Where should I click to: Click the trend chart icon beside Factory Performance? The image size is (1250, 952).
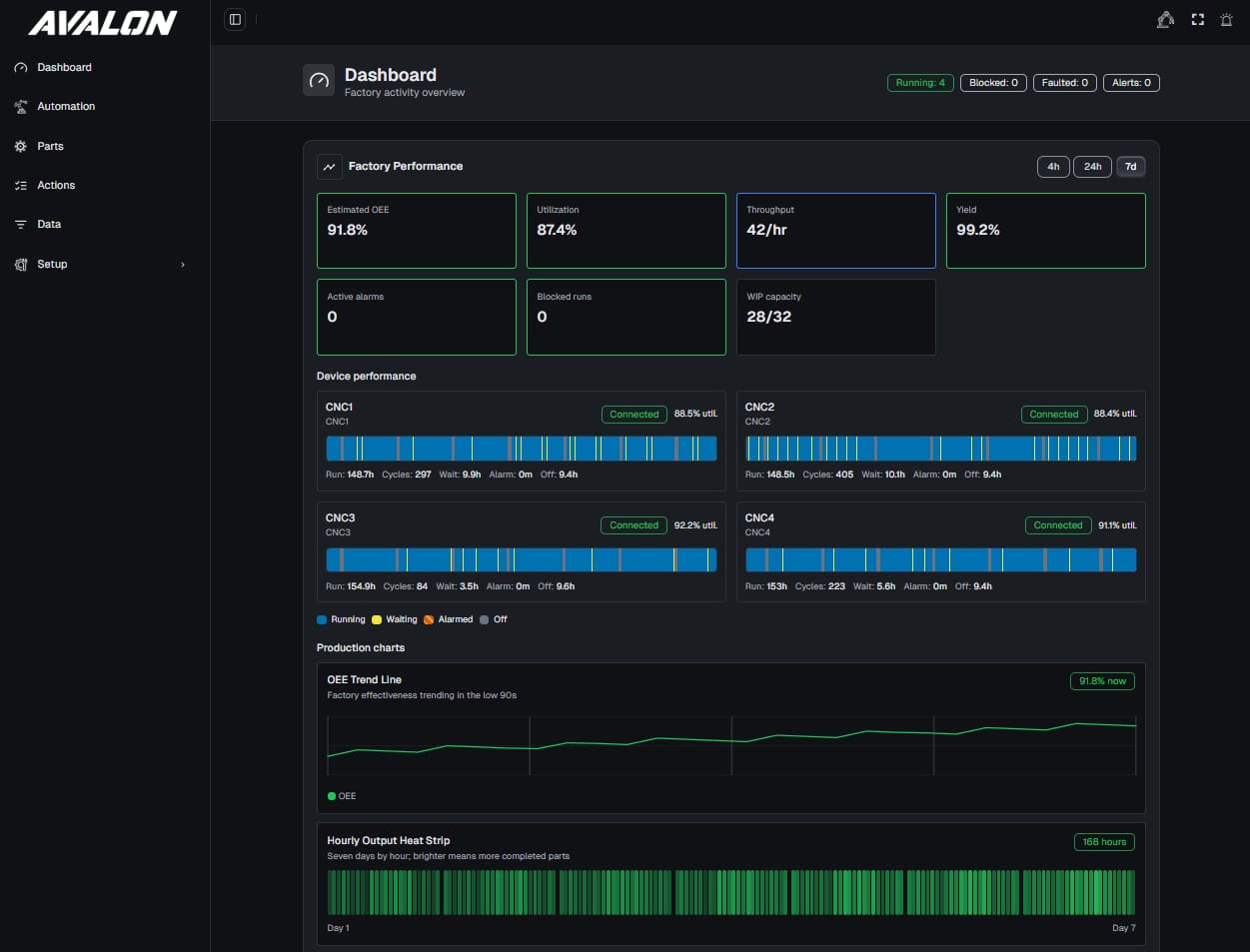click(330, 167)
